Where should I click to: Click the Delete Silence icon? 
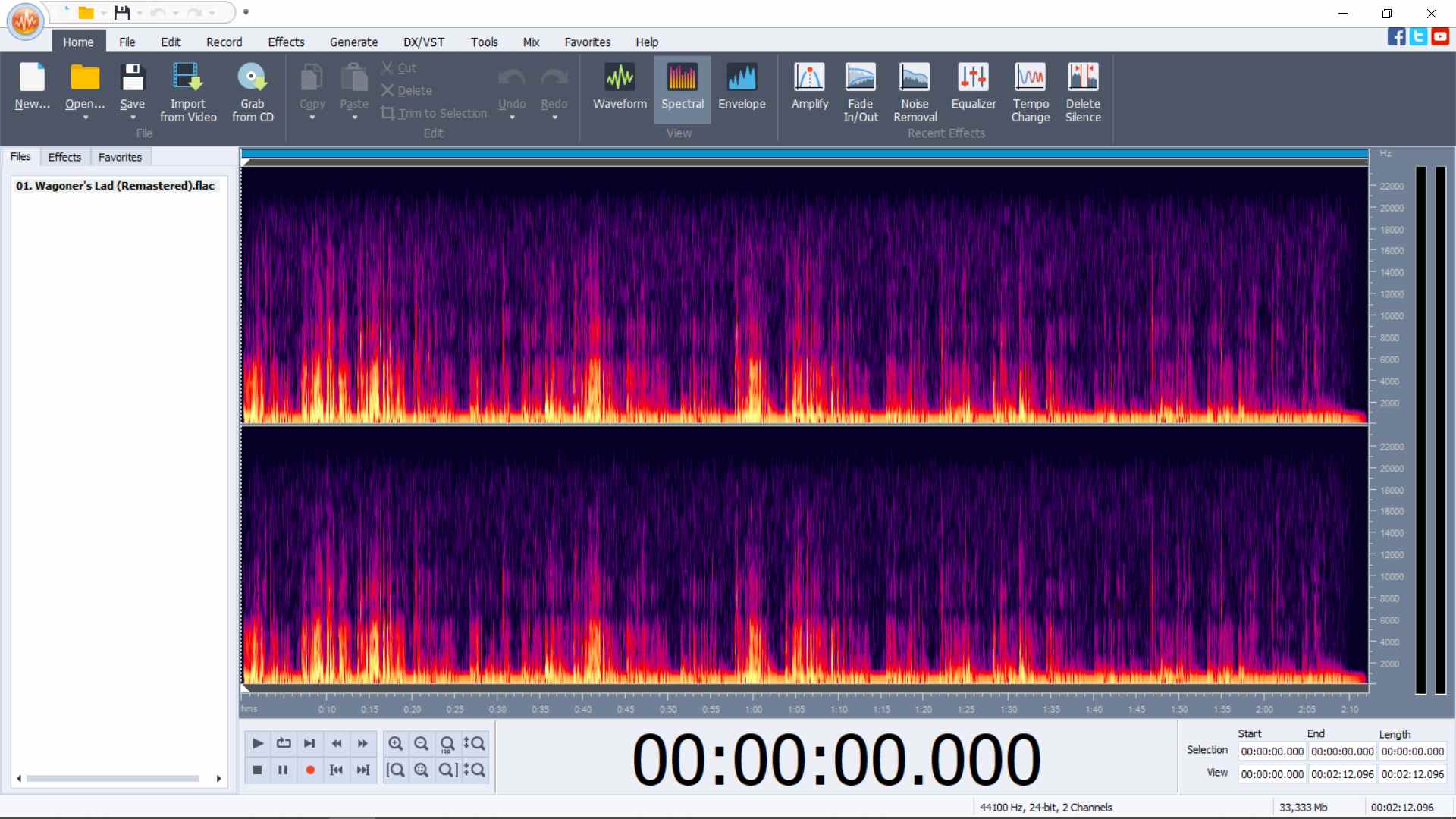coord(1082,77)
